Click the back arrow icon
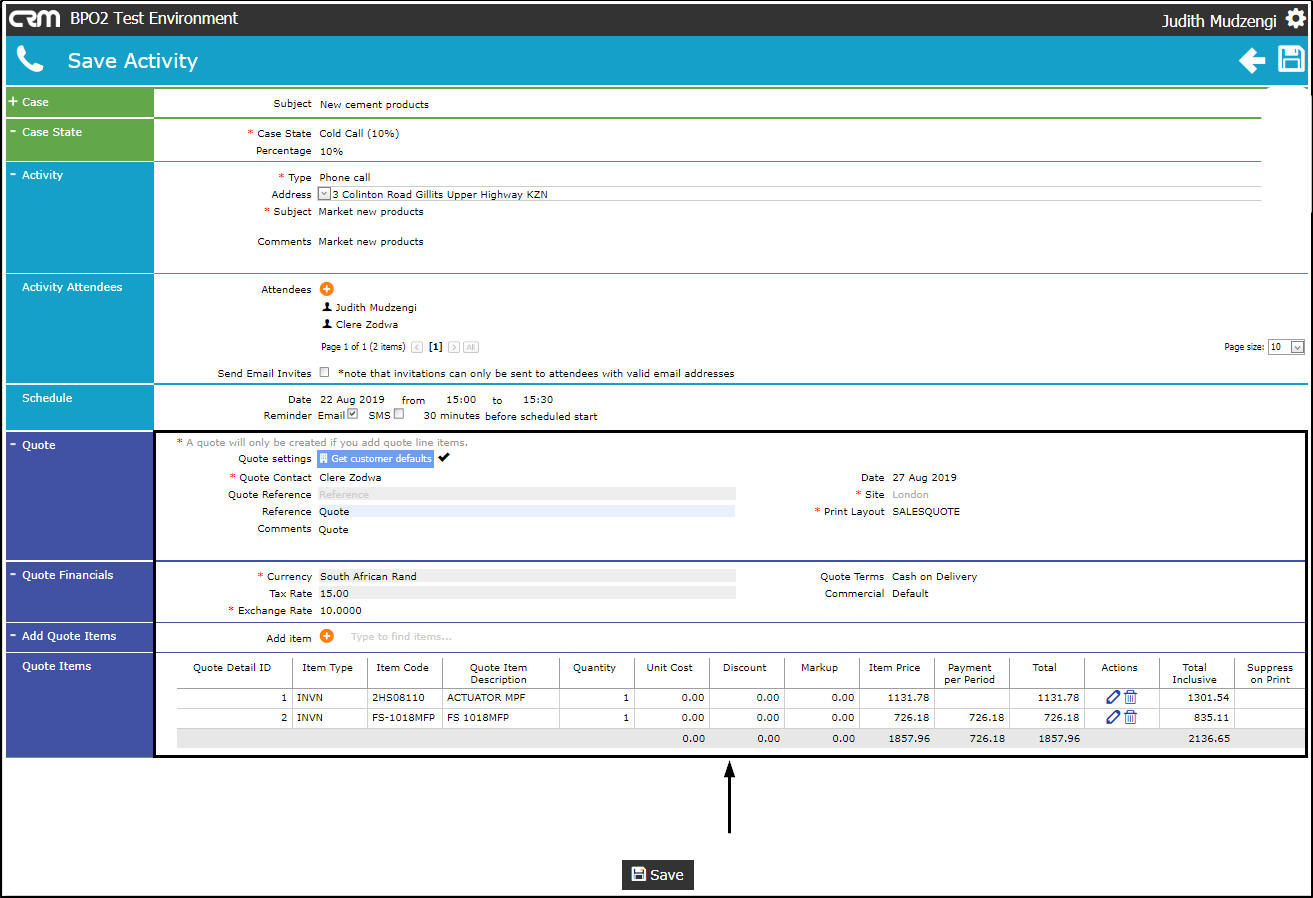 [x=1252, y=61]
